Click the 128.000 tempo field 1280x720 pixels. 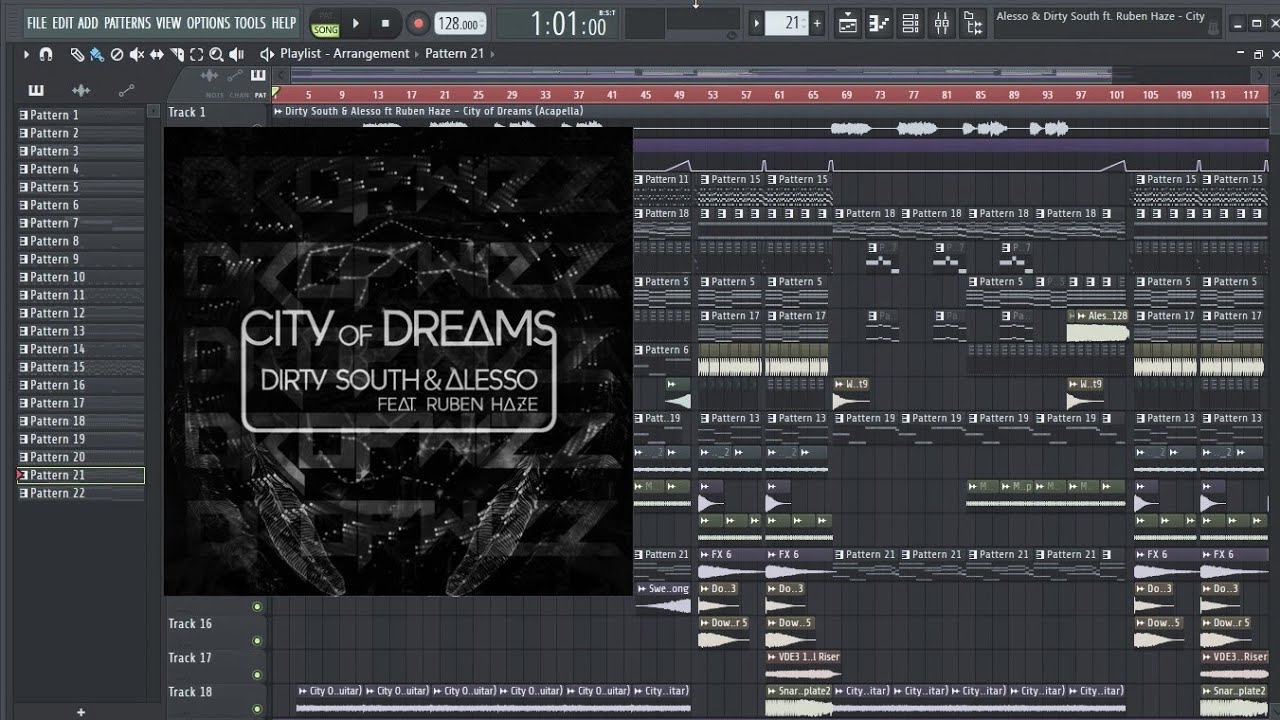pos(461,23)
